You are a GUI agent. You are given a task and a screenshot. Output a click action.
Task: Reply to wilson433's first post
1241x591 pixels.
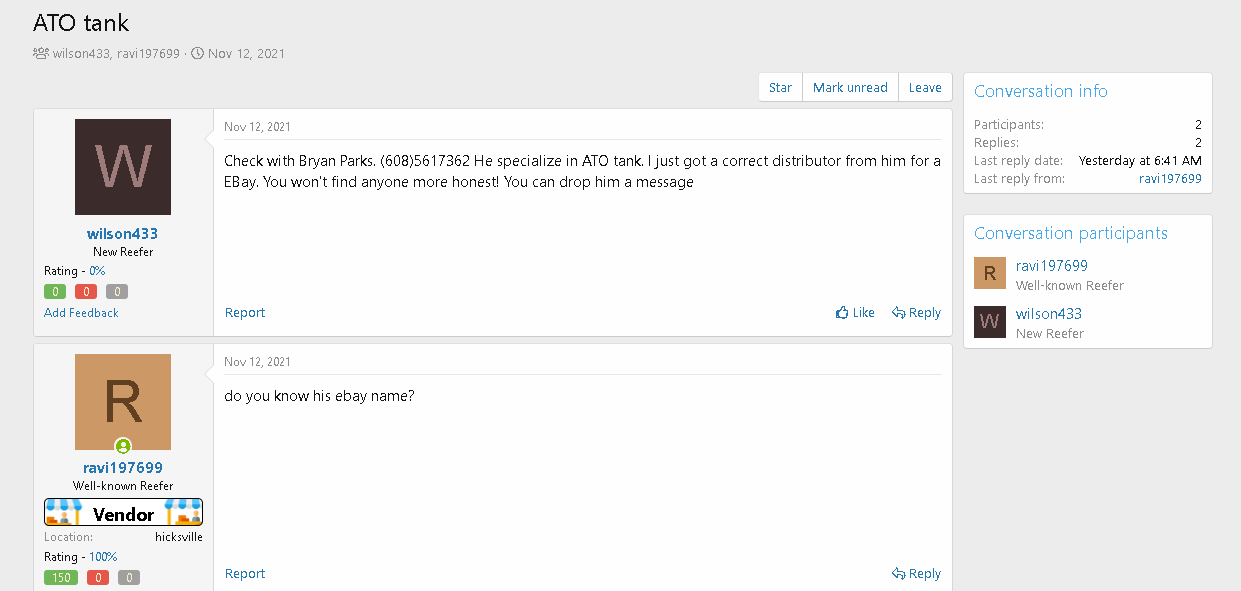pos(916,313)
